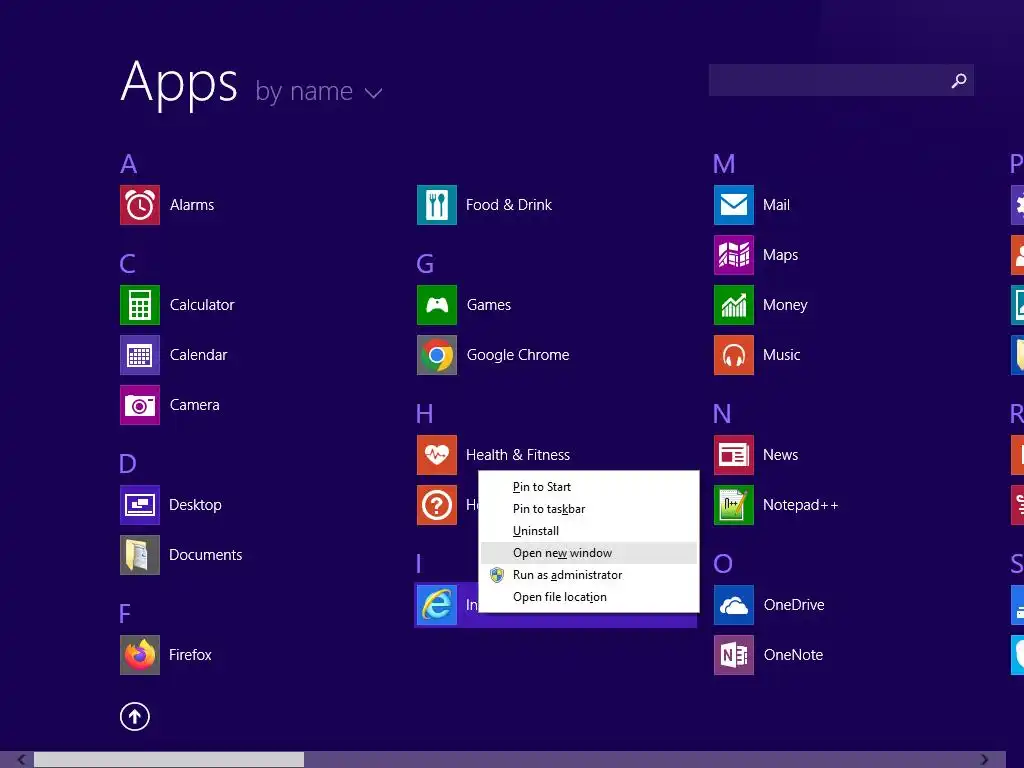Click the OneDrive label text
The image size is (1024, 768).
794,605
